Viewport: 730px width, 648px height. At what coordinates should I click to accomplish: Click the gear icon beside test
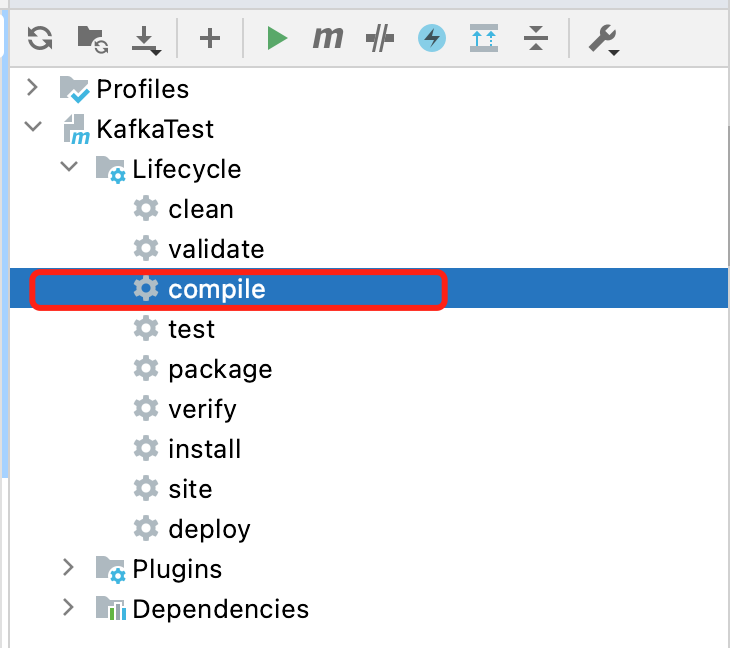(x=146, y=328)
